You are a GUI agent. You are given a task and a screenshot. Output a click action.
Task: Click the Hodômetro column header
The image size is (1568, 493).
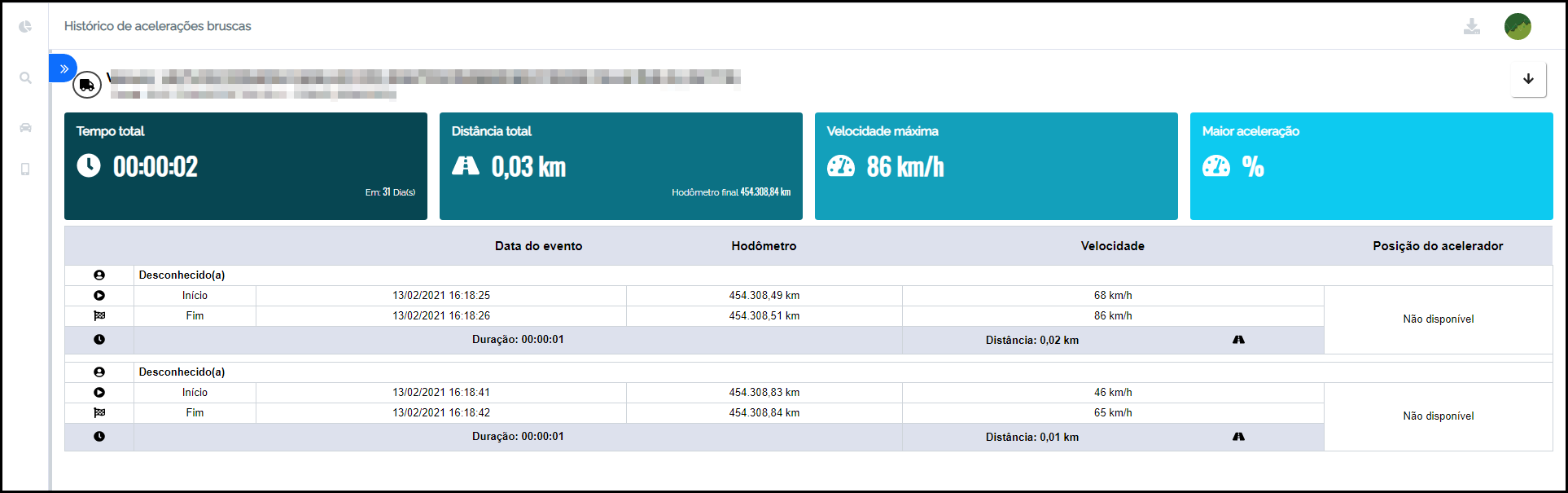click(764, 246)
